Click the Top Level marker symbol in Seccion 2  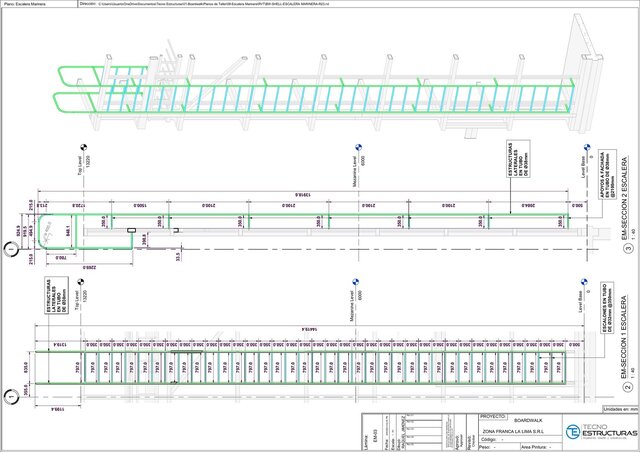(x=83, y=147)
